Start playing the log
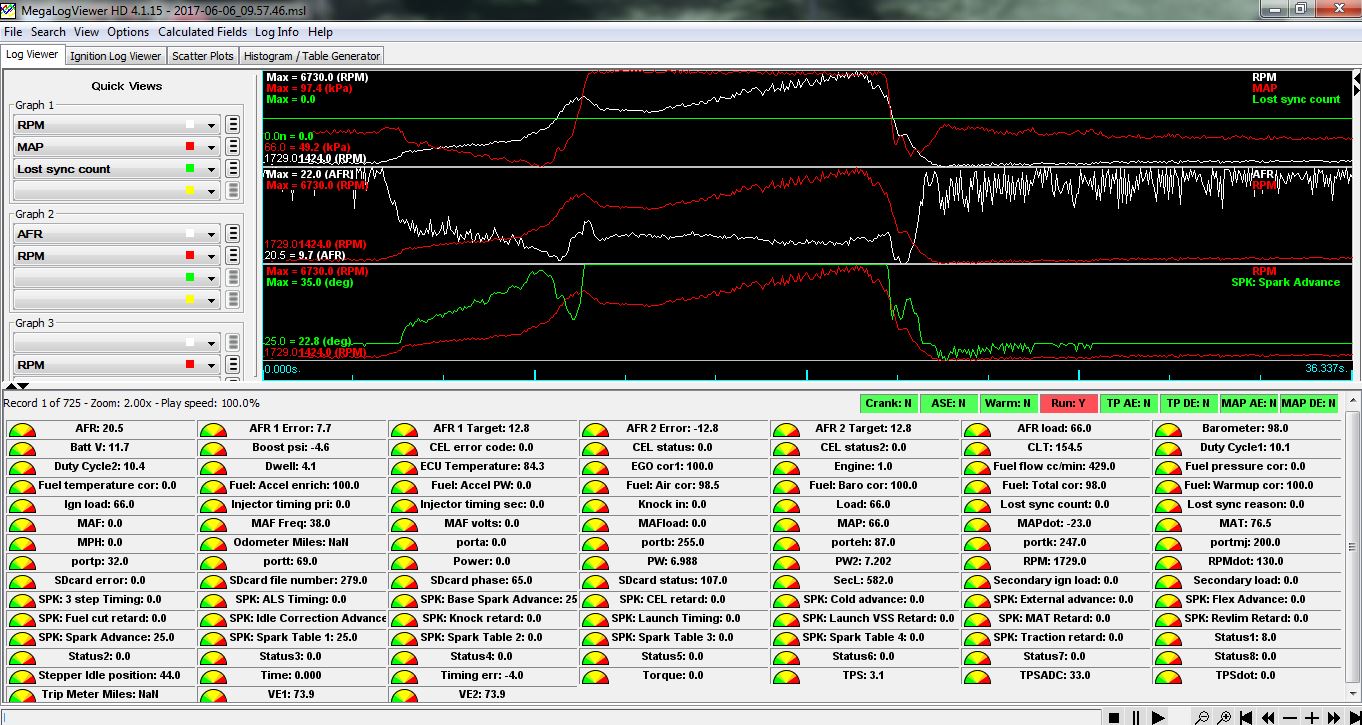Image resolution: width=1362 pixels, height=725 pixels. tap(1158, 717)
